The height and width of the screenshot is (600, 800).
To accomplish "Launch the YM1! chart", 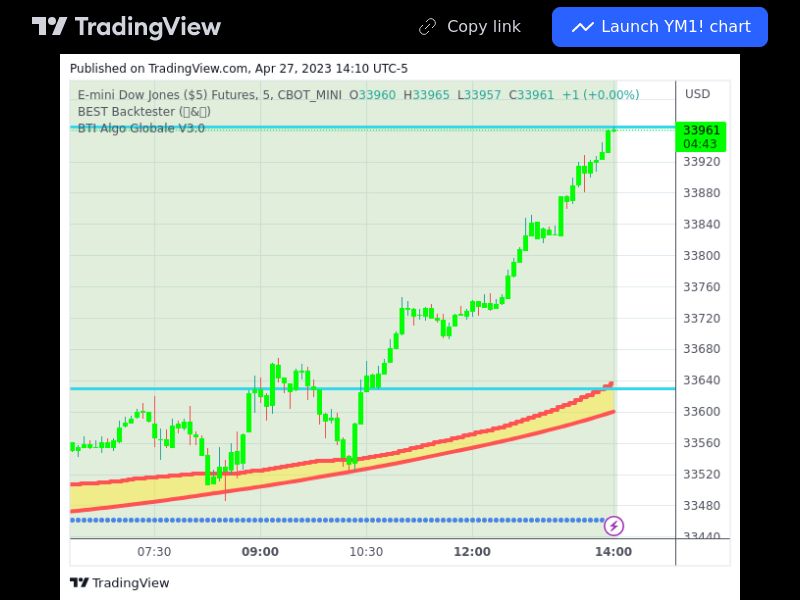I will [660, 27].
